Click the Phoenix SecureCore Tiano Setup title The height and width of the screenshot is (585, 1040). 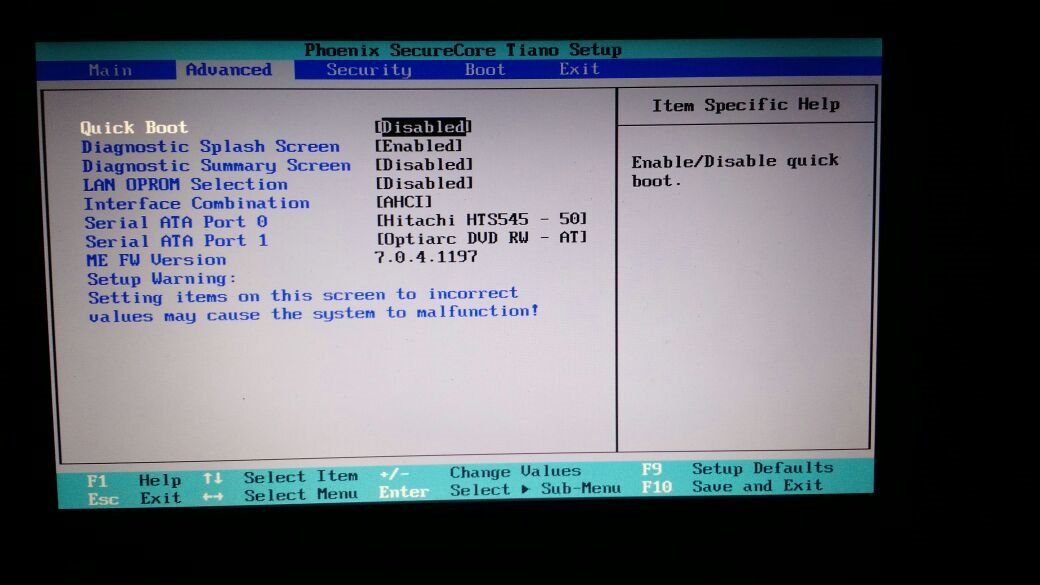click(463, 50)
